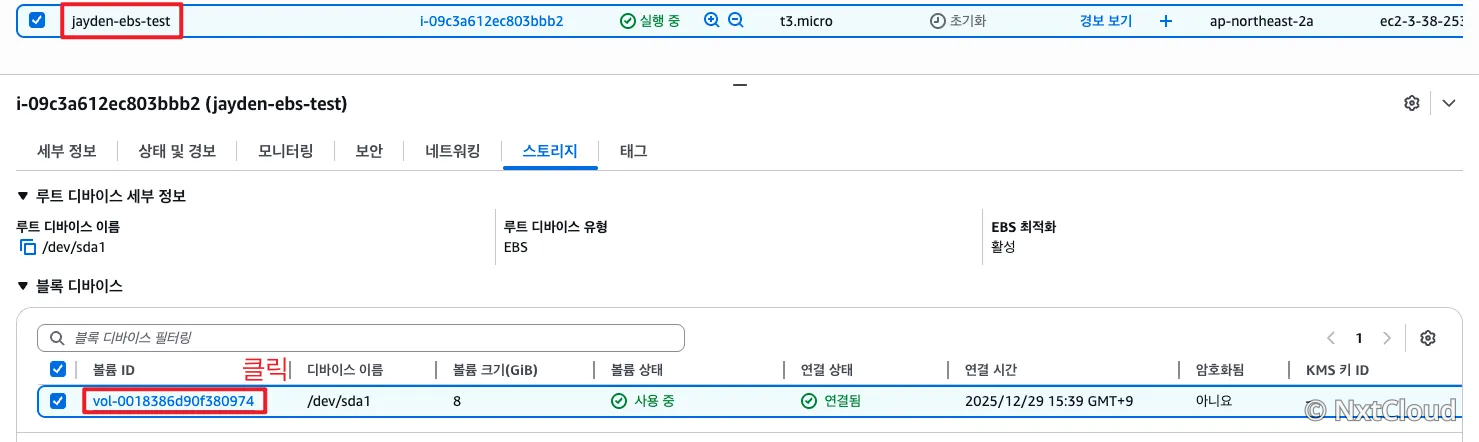Open volume vol-0018386d90f380974 link
The image size is (1479, 442).
173,401
